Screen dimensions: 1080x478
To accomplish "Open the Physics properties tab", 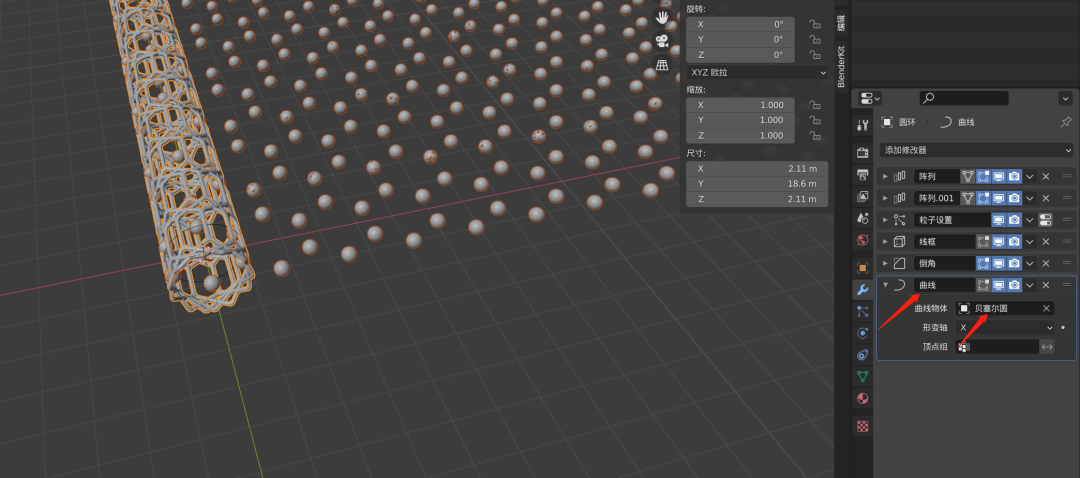I will (862, 333).
